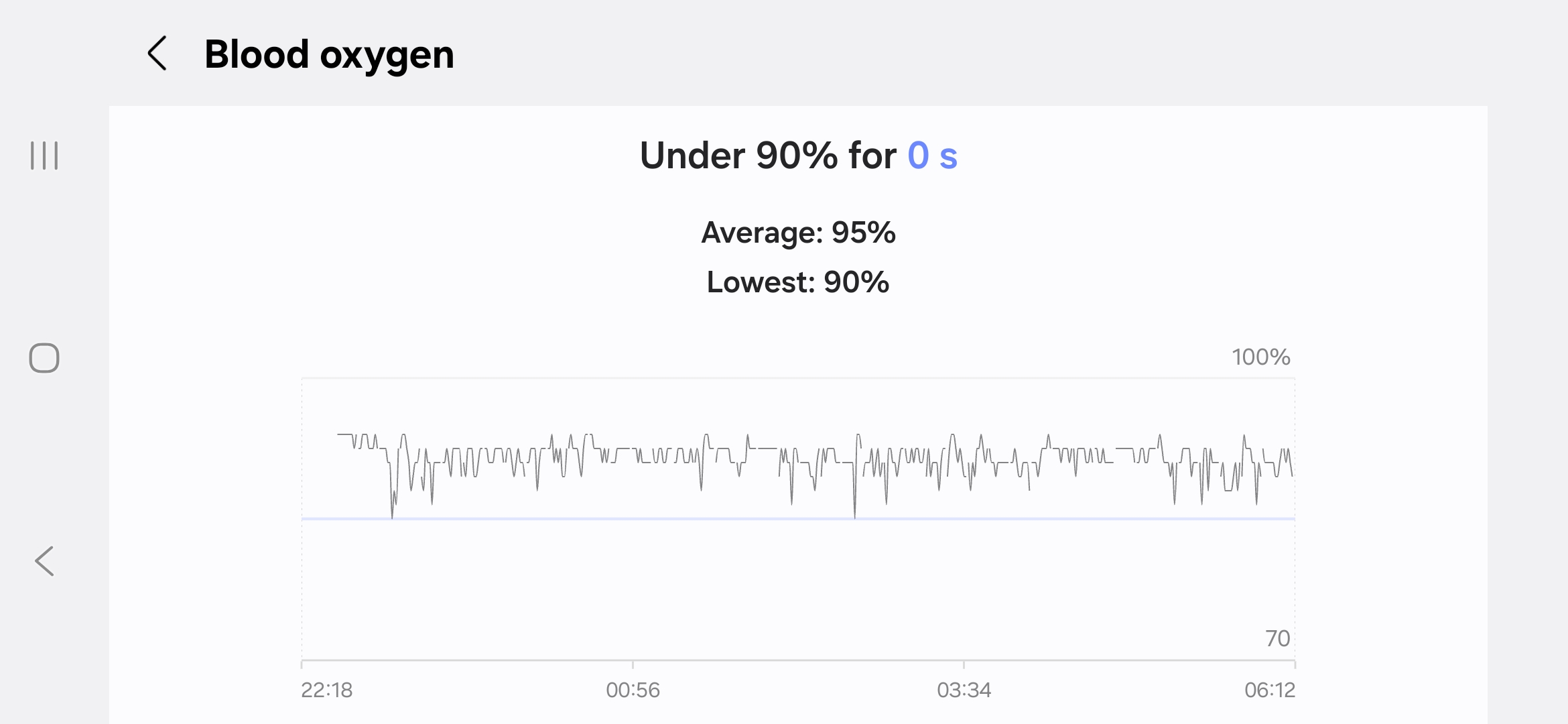Screen dimensions: 1568x724
Task: Click empty chart area below threshold line
Action: 797,590
